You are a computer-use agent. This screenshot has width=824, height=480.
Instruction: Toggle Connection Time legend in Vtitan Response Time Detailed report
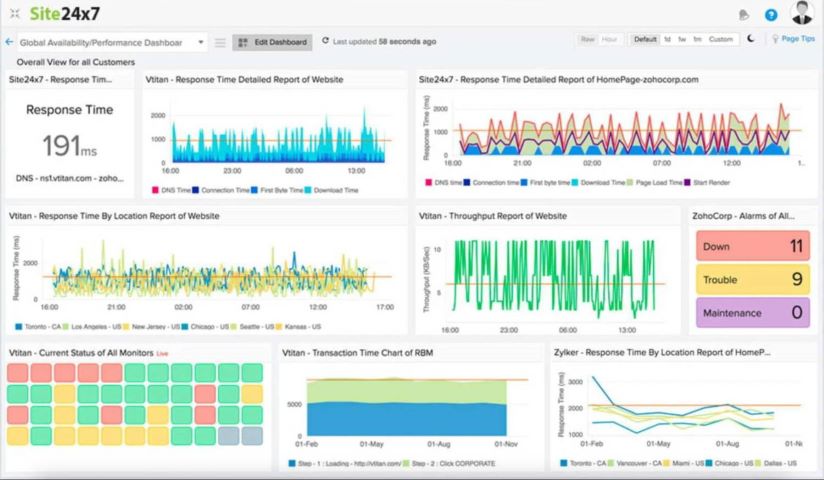(221, 190)
